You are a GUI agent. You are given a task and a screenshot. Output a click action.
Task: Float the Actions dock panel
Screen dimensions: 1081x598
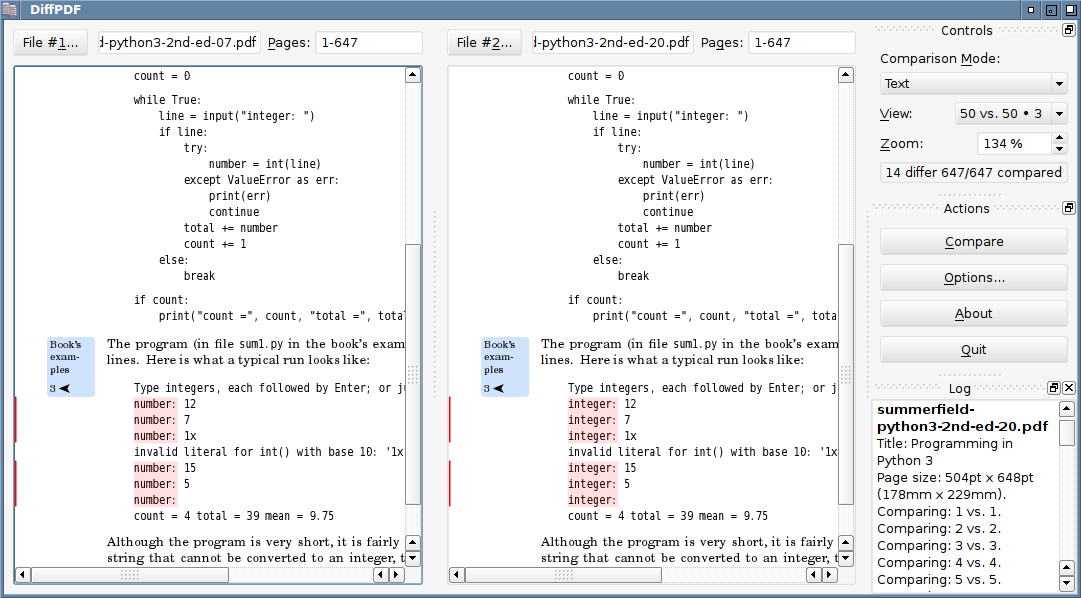click(1068, 208)
